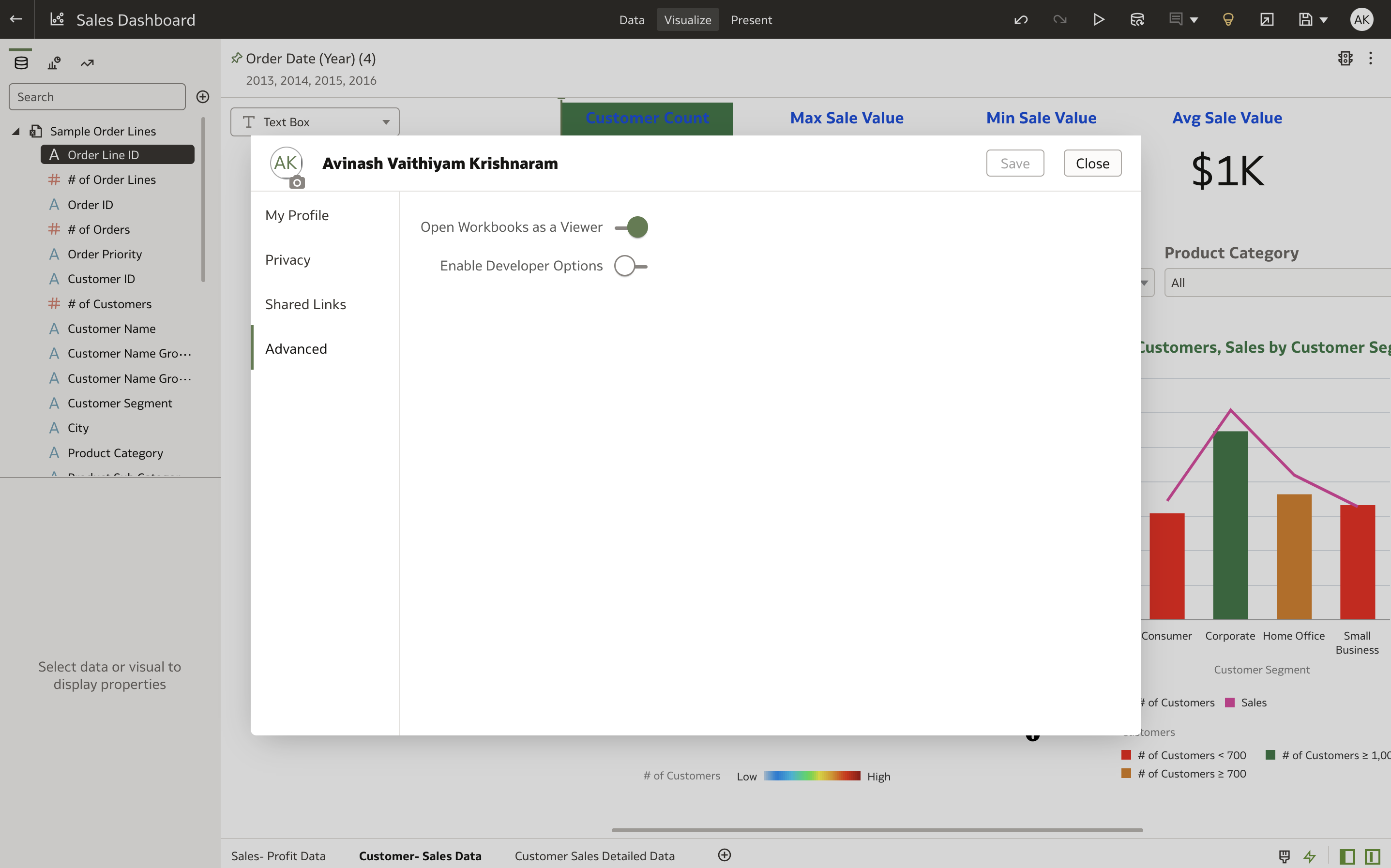Open the Auto Insights lightbulb tool

1228,19
